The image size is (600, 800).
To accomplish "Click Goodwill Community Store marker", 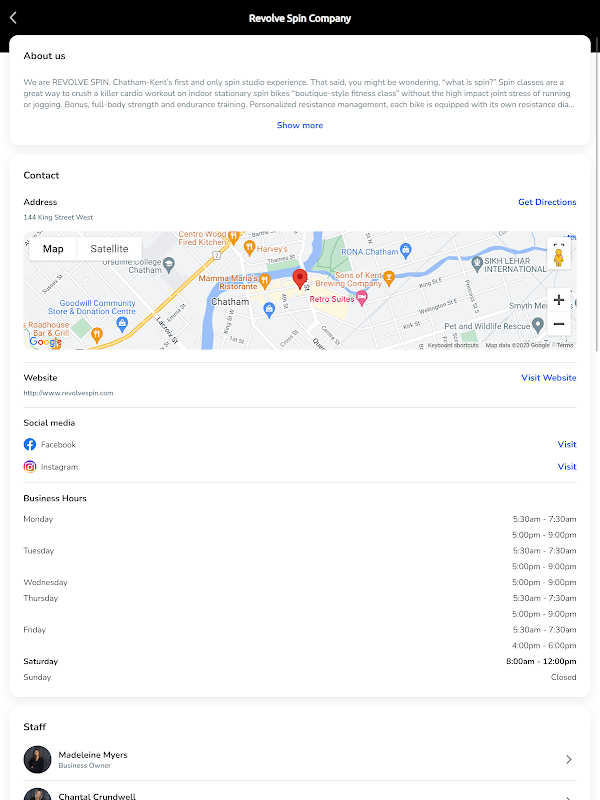I will coord(122,324).
